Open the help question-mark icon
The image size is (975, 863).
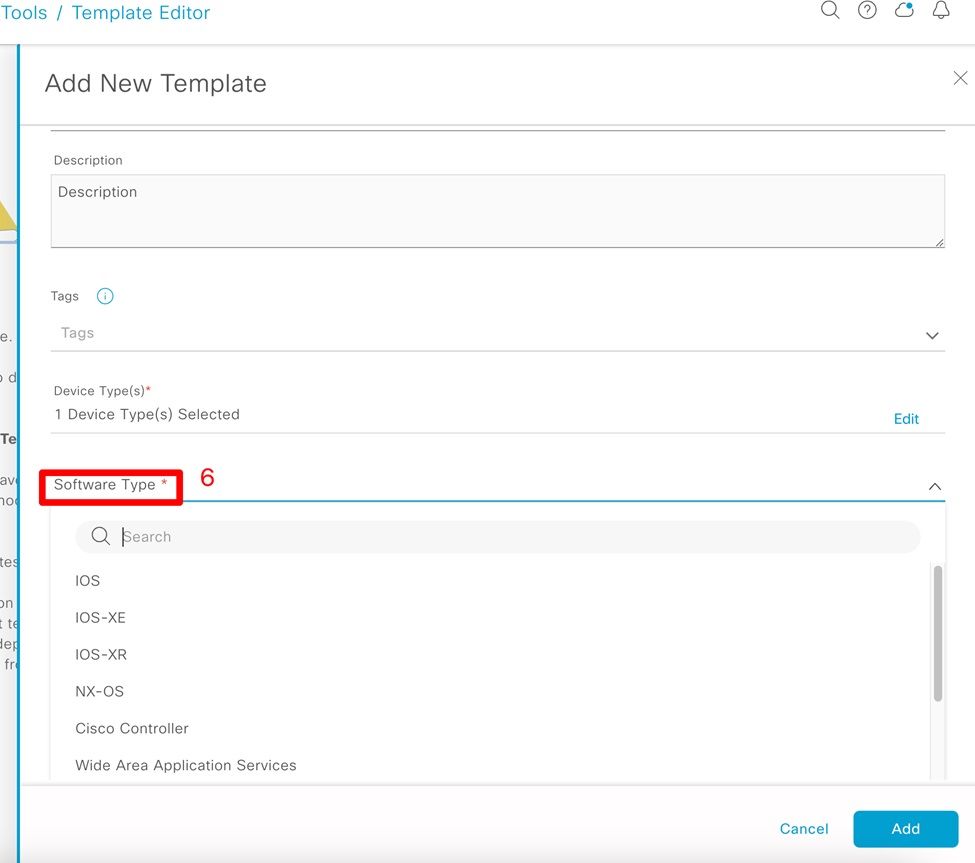[866, 10]
